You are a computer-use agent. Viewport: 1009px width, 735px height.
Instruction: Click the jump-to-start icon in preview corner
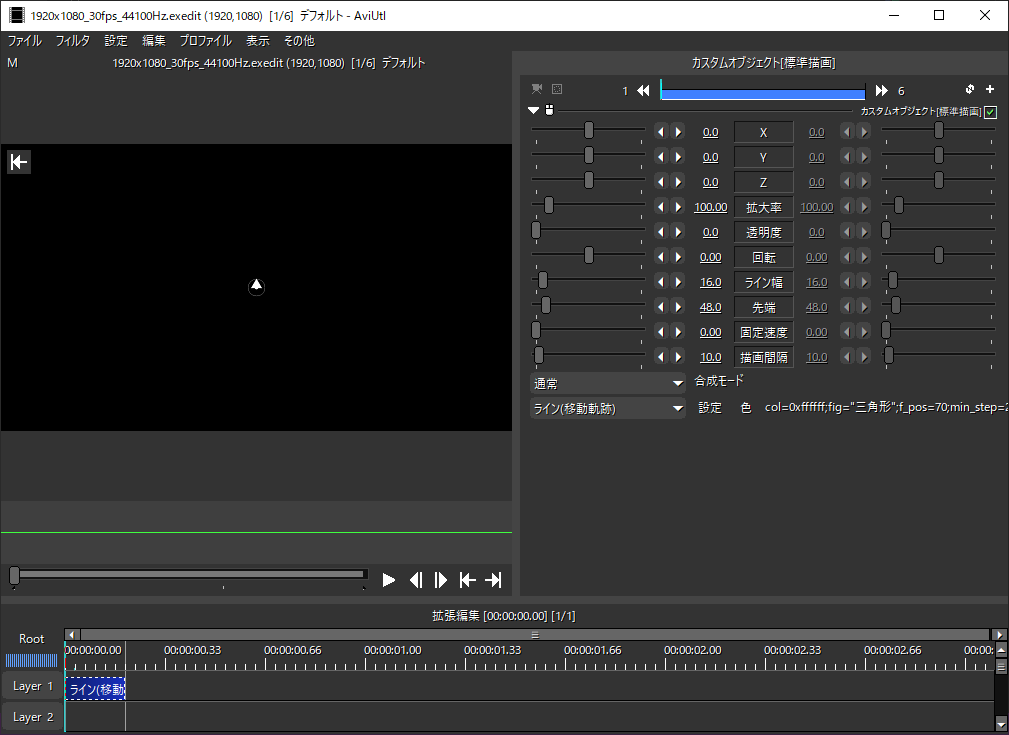(19, 162)
